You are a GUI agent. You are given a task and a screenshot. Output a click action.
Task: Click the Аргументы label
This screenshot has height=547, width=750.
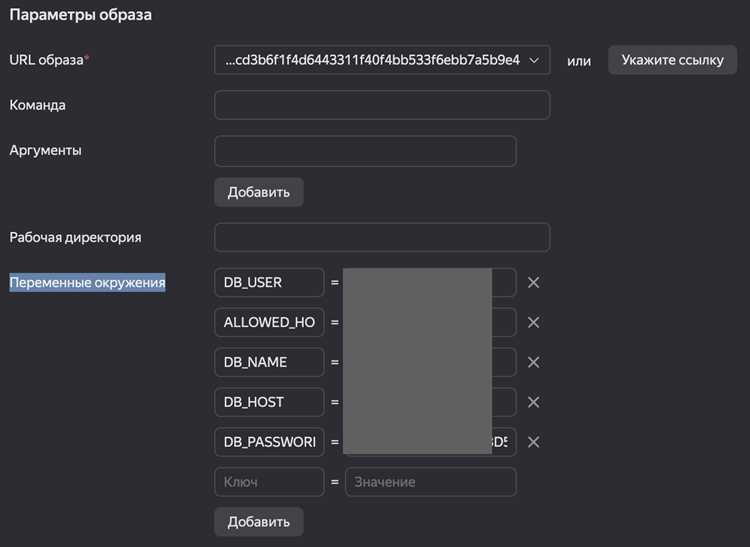point(45,151)
